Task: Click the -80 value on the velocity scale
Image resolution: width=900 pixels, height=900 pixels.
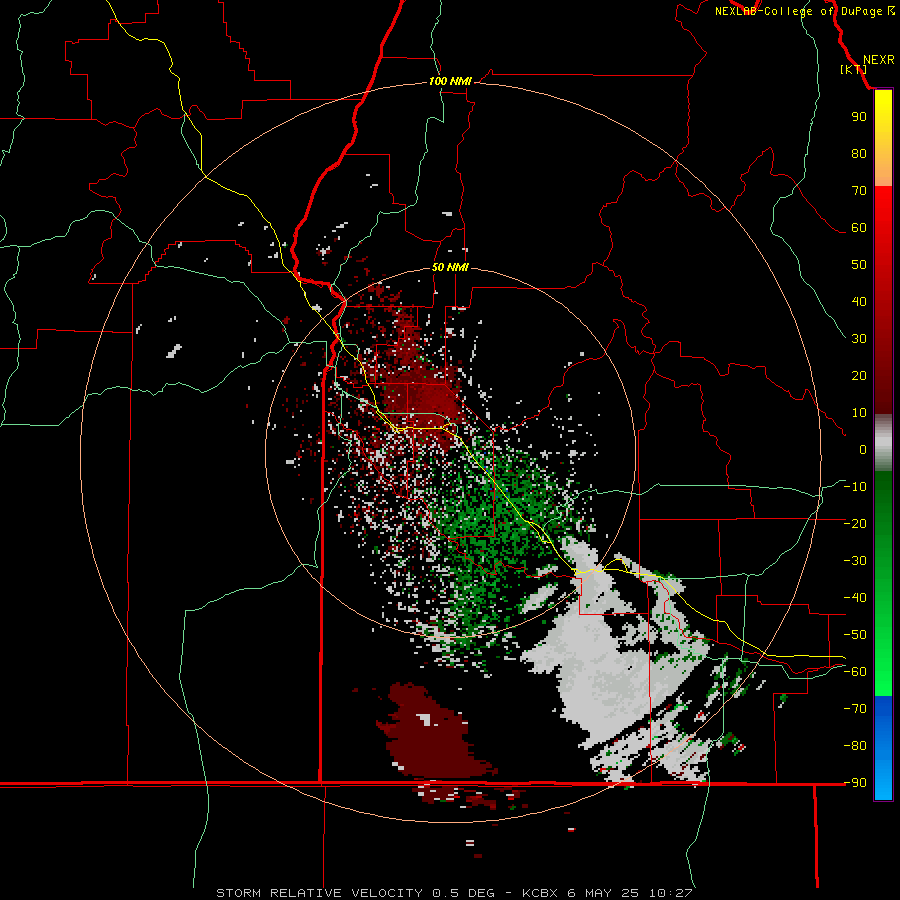Action: pos(855,746)
